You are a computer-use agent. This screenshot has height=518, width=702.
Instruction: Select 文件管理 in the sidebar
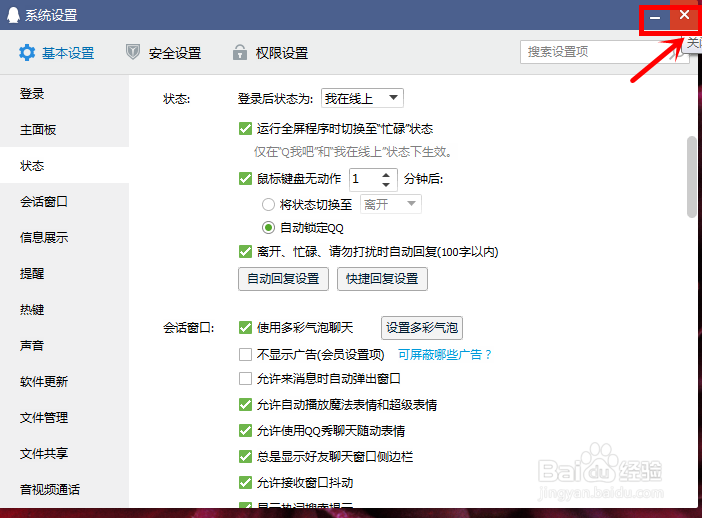(64, 417)
